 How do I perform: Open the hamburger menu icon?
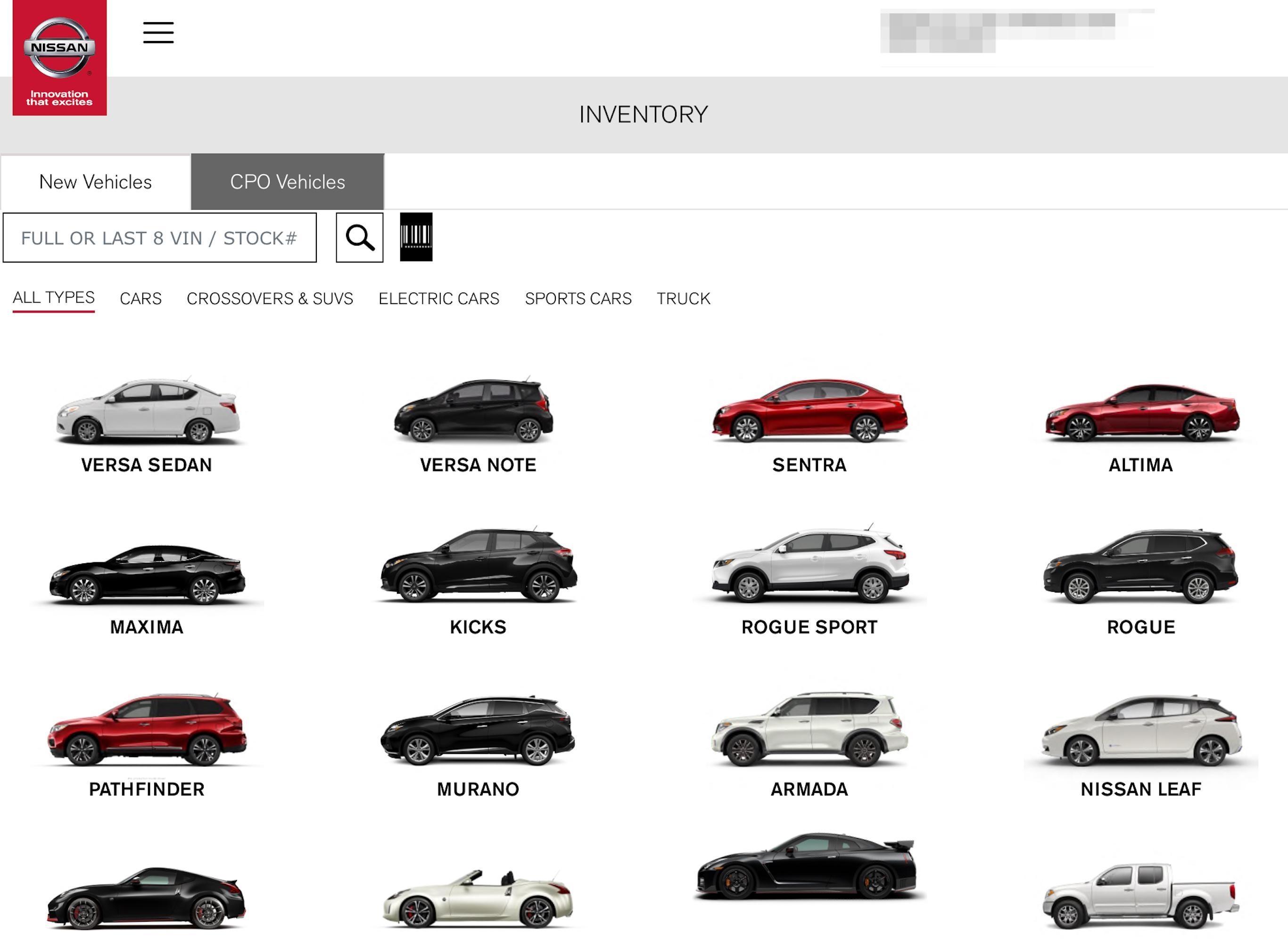pyautogui.click(x=158, y=33)
